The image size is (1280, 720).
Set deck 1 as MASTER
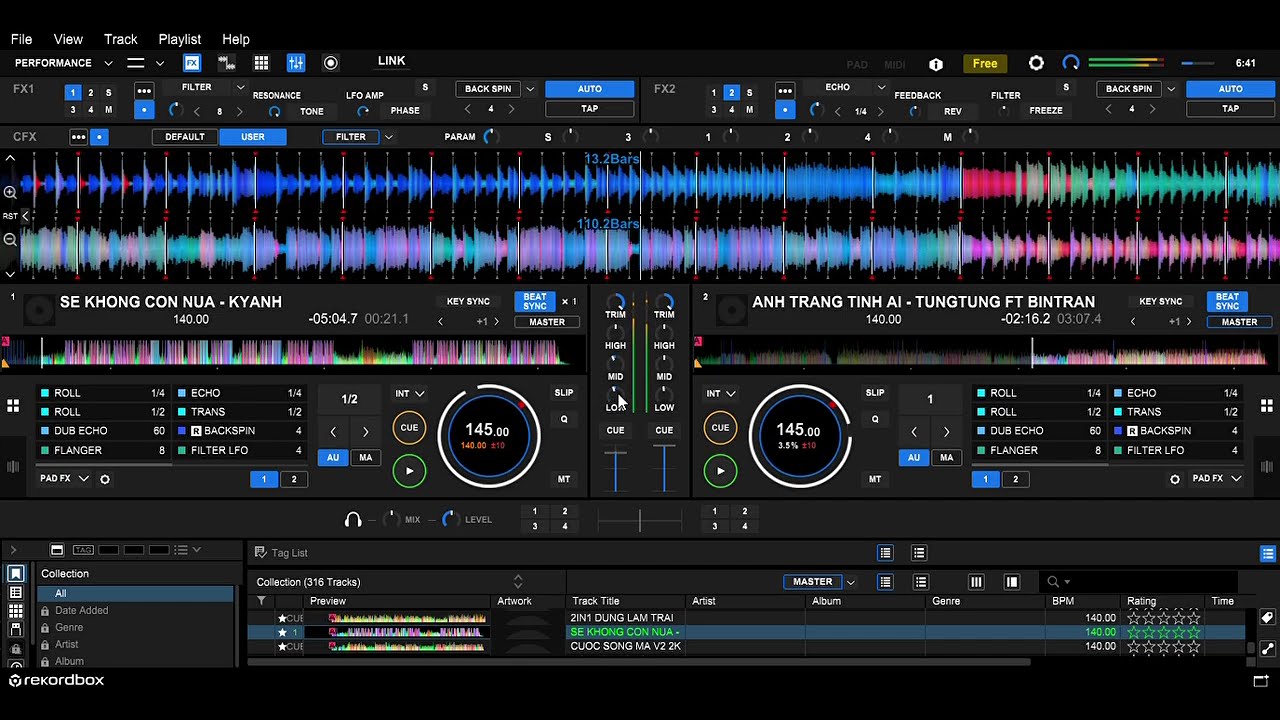pos(547,322)
